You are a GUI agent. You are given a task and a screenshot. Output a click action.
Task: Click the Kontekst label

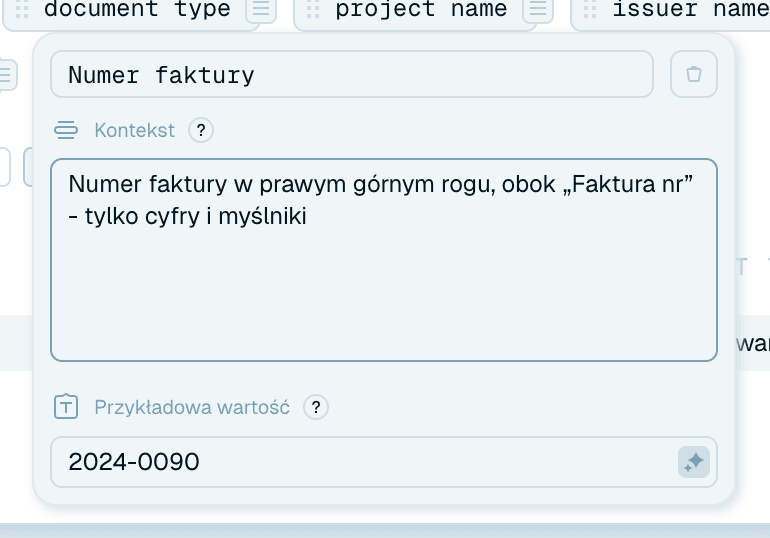point(135,131)
